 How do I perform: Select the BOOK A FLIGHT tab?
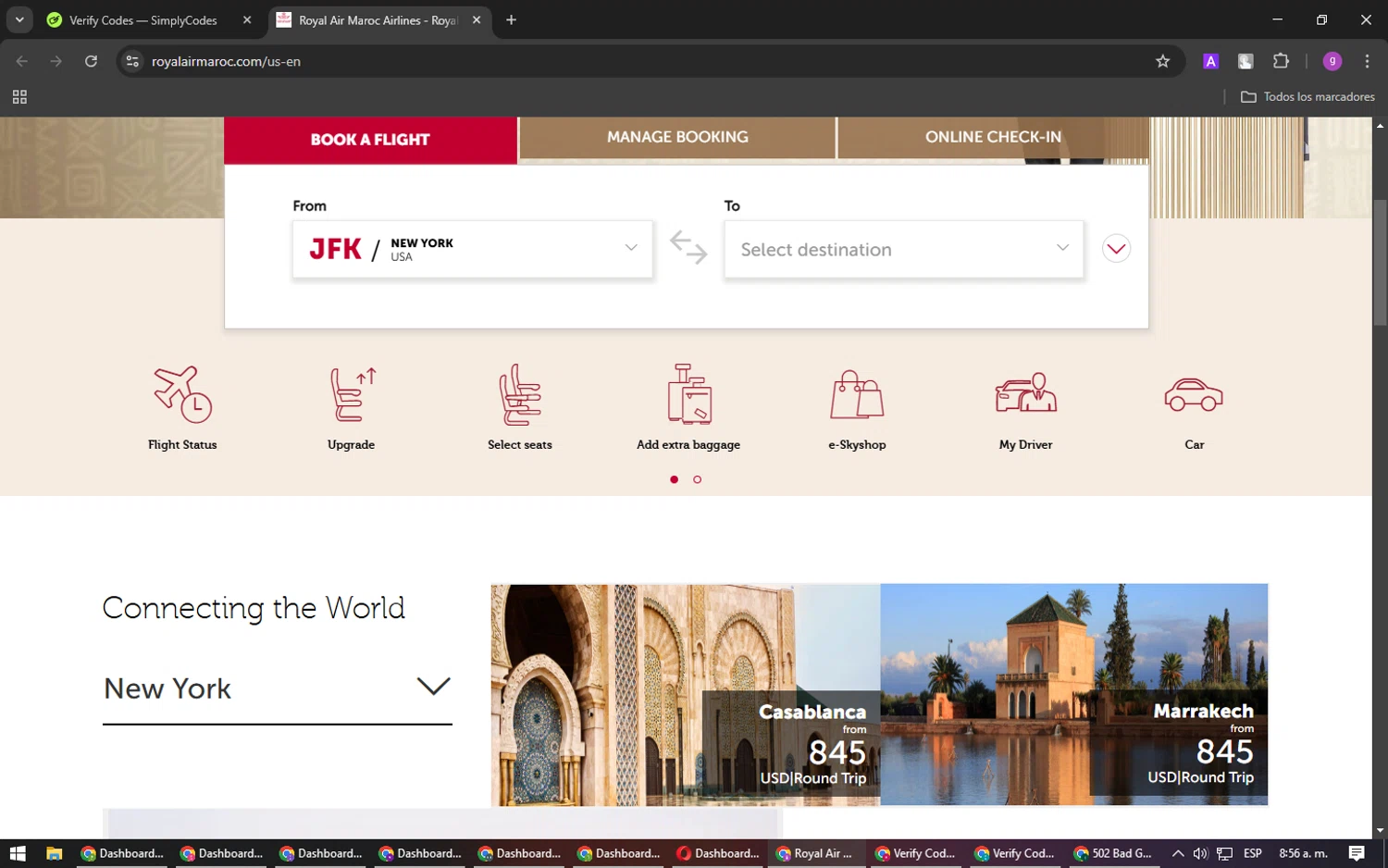370,140
